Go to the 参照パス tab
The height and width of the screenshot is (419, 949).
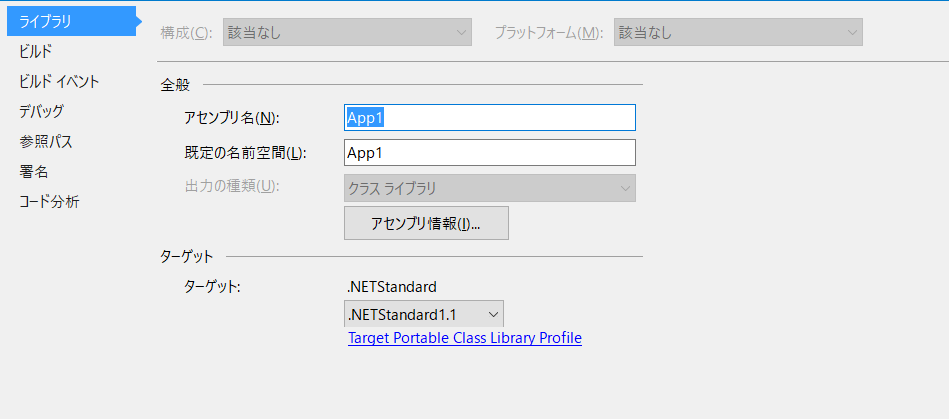click(46, 142)
